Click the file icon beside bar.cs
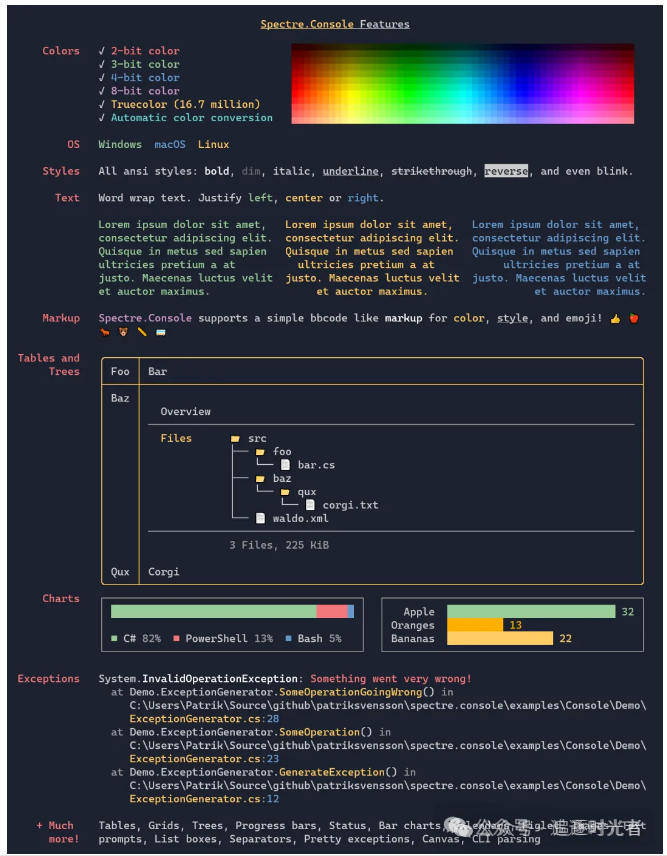Viewport: 667px width, 856px height. pyautogui.click(x=285, y=465)
